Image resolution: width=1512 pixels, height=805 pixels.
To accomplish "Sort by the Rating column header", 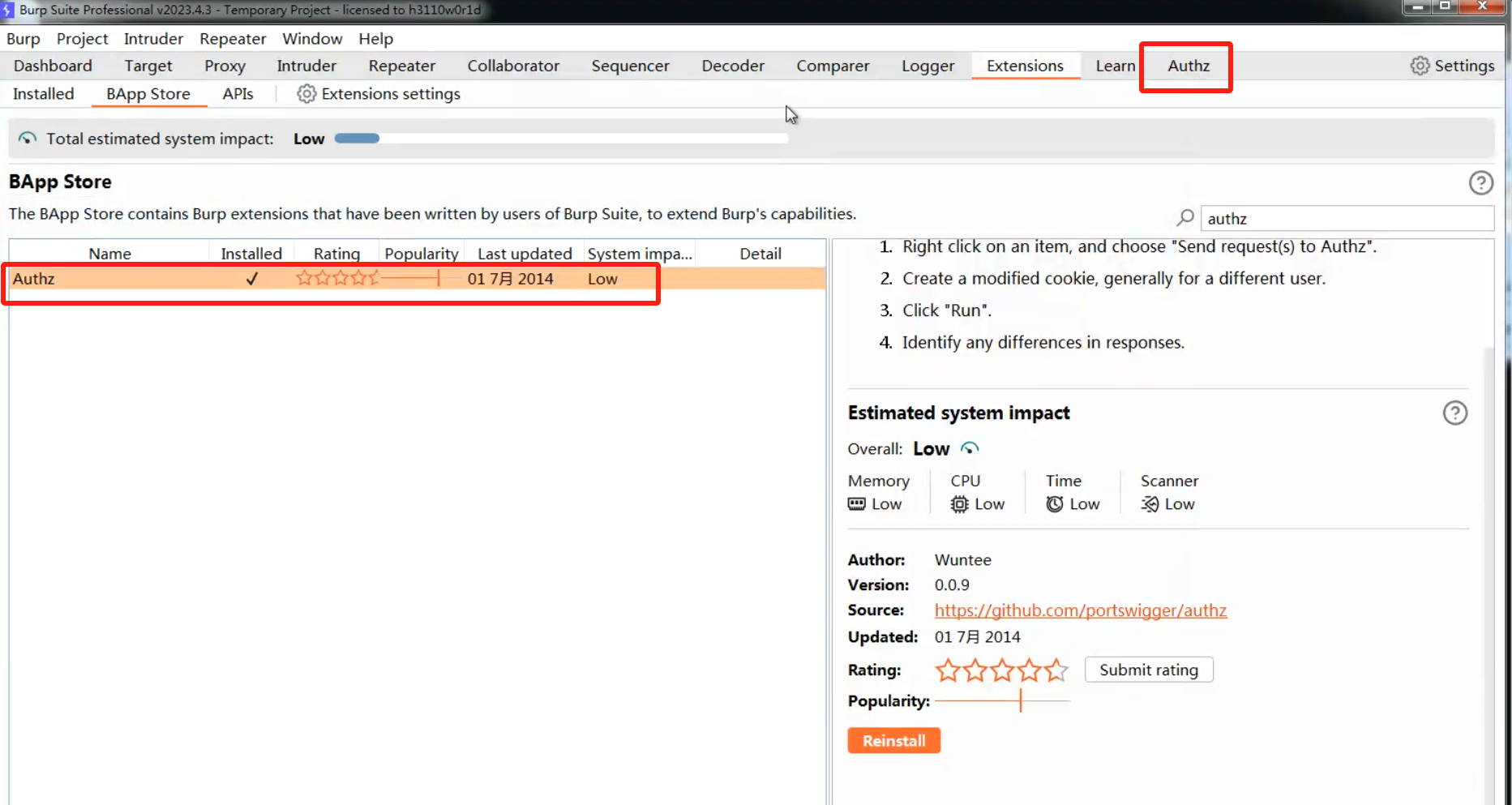I will pos(336,254).
